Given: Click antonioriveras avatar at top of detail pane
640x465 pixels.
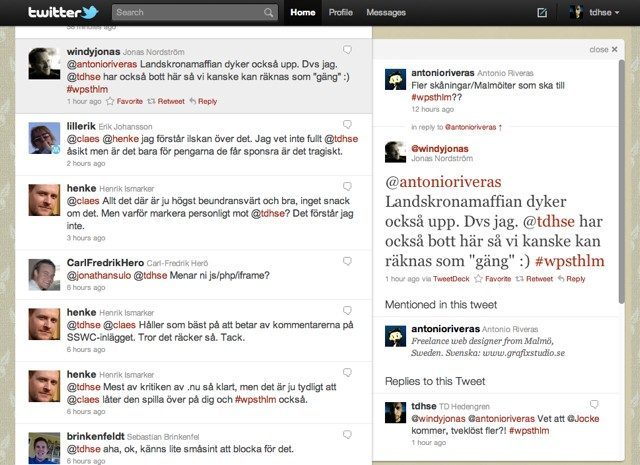Looking at the screenshot, I should [396, 80].
